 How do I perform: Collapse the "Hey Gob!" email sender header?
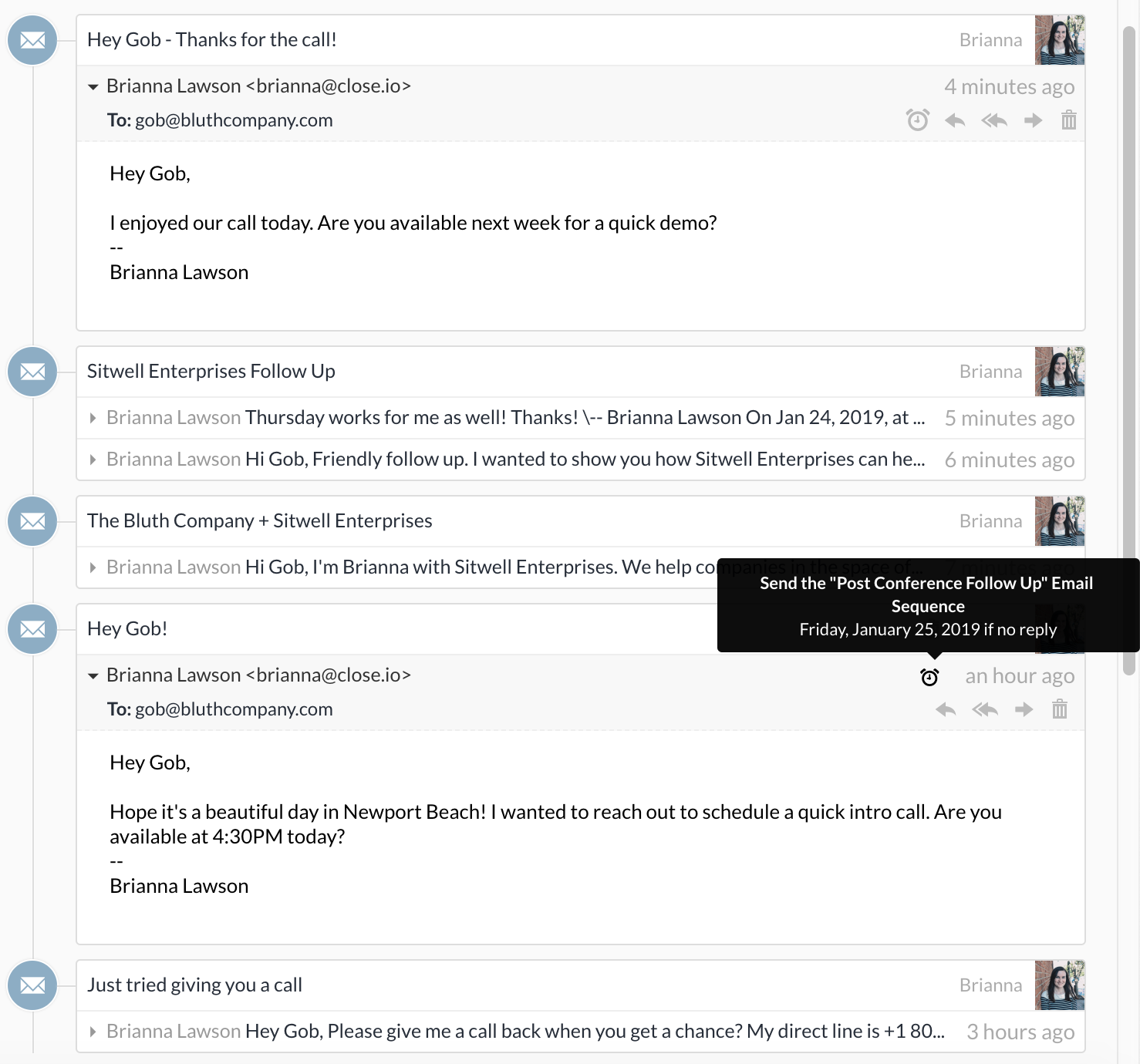click(x=93, y=676)
